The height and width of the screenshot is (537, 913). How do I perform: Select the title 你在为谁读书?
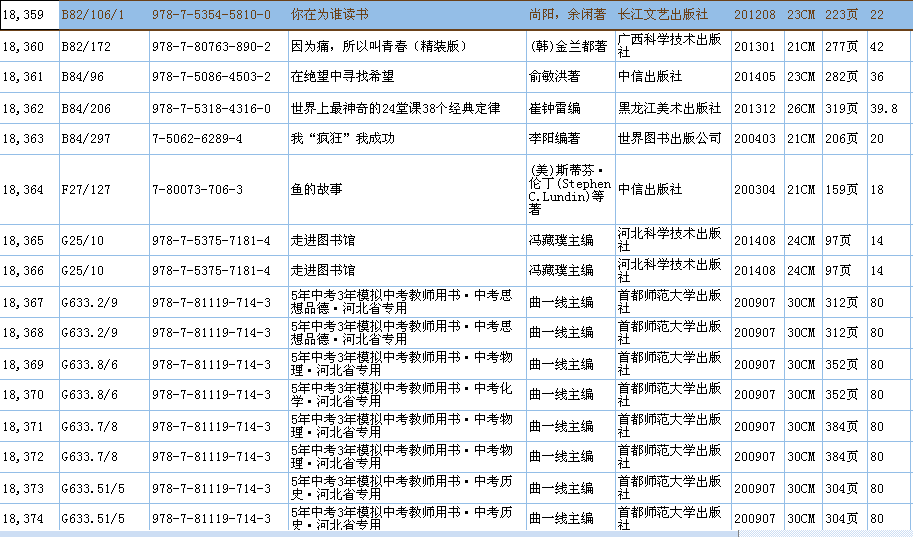[407, 15]
